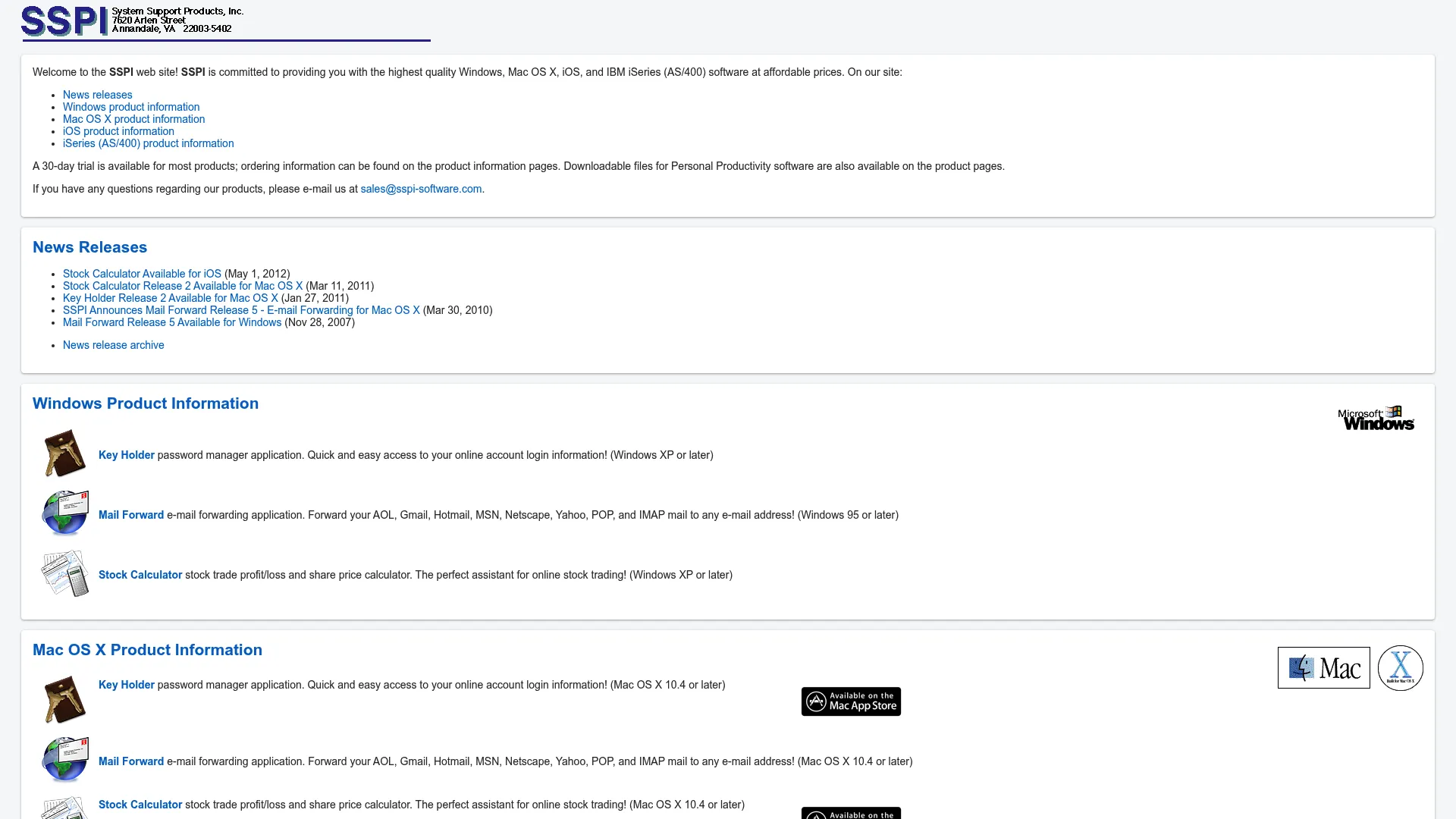The width and height of the screenshot is (1456, 819).
Task: Open Key Holder link in Mac OS X section
Action: coord(127,685)
